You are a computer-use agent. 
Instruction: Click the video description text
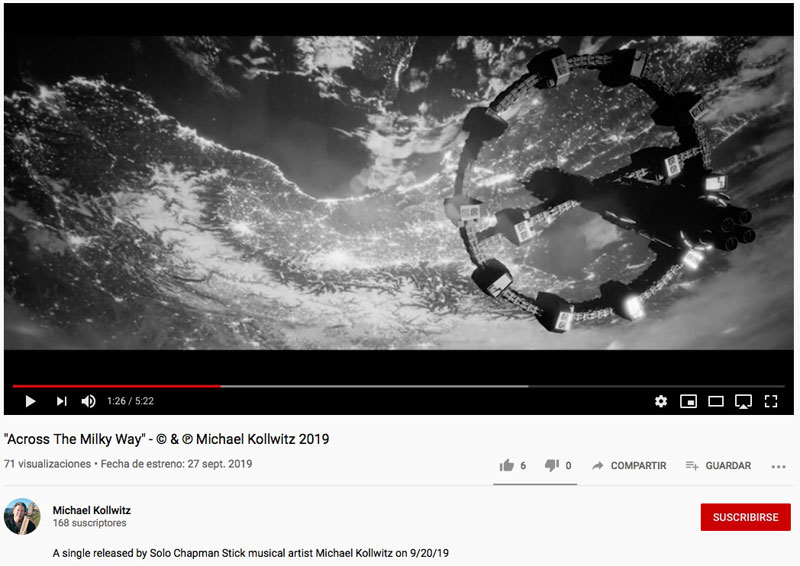tap(251, 553)
